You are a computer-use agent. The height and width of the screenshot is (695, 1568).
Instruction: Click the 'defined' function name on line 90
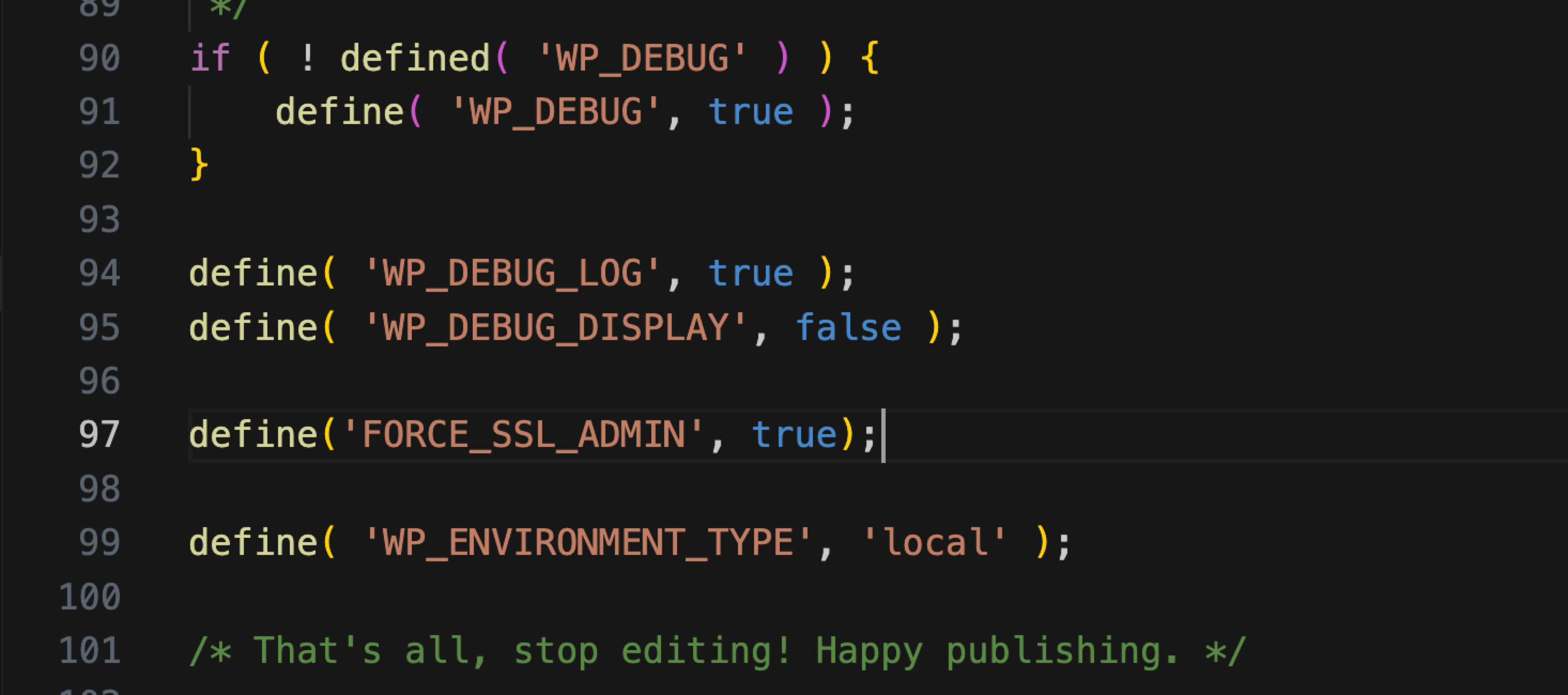coord(415,58)
